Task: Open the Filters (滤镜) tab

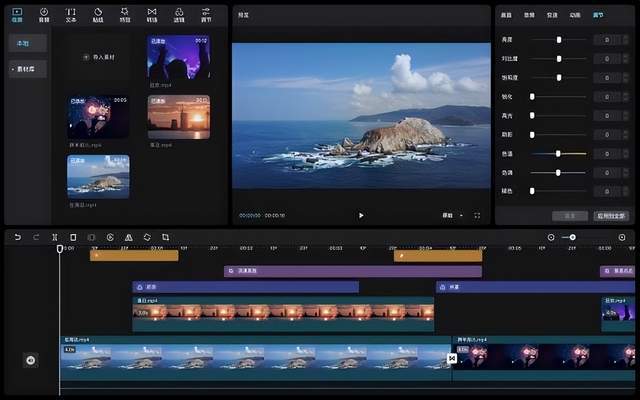Action: point(179,14)
